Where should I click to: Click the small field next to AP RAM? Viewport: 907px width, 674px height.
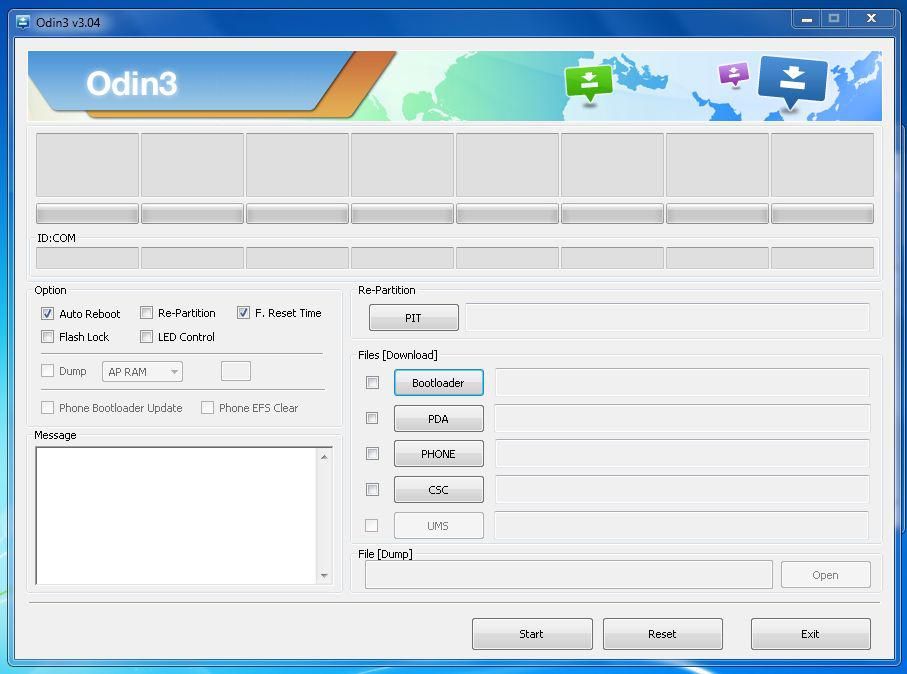click(235, 371)
